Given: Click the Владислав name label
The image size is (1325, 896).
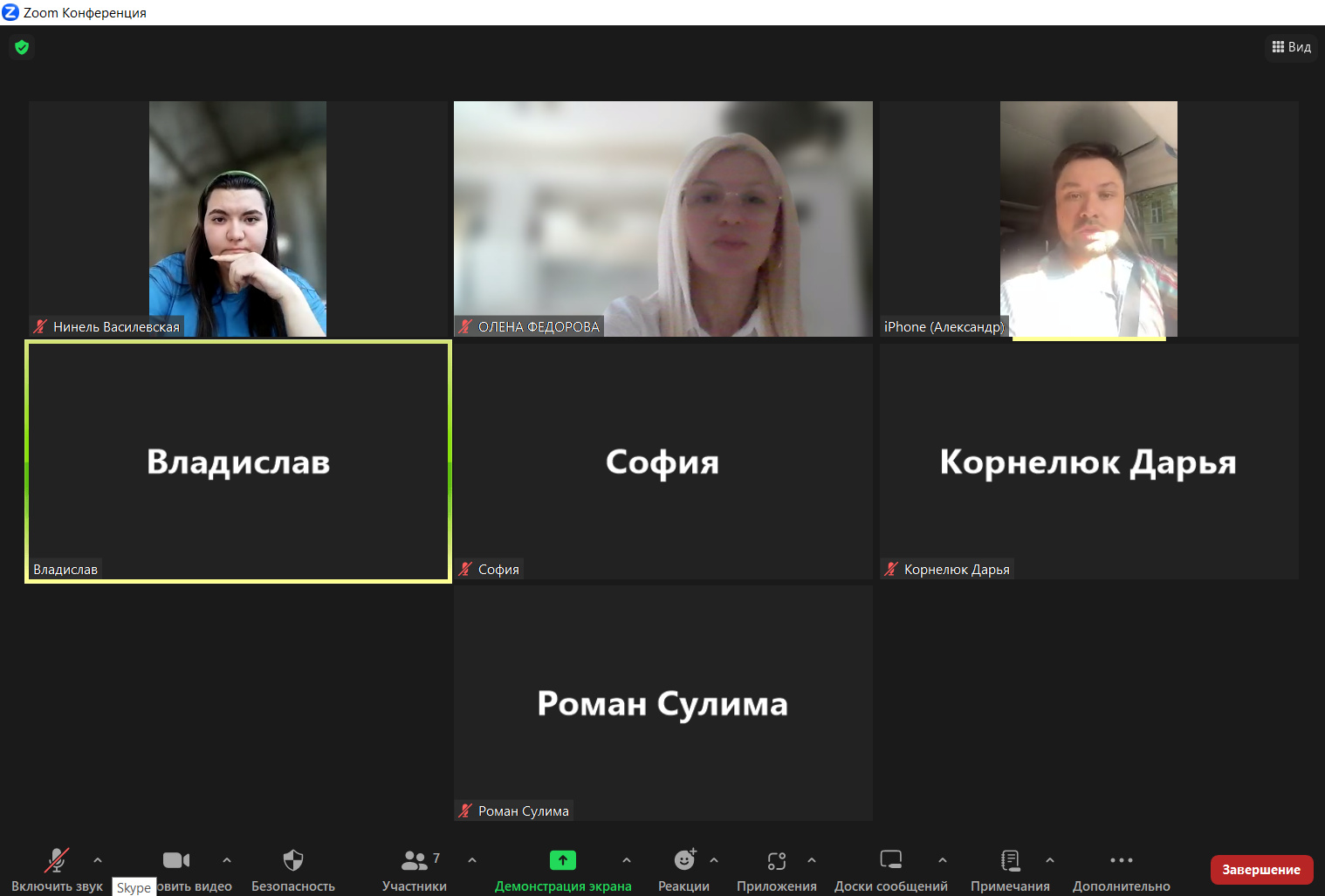Looking at the screenshot, I should [65, 569].
